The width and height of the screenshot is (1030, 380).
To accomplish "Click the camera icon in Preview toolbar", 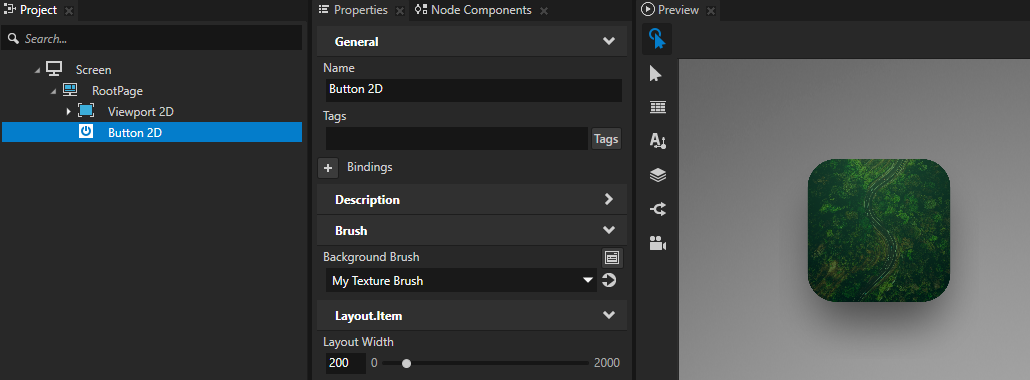I will [x=658, y=243].
